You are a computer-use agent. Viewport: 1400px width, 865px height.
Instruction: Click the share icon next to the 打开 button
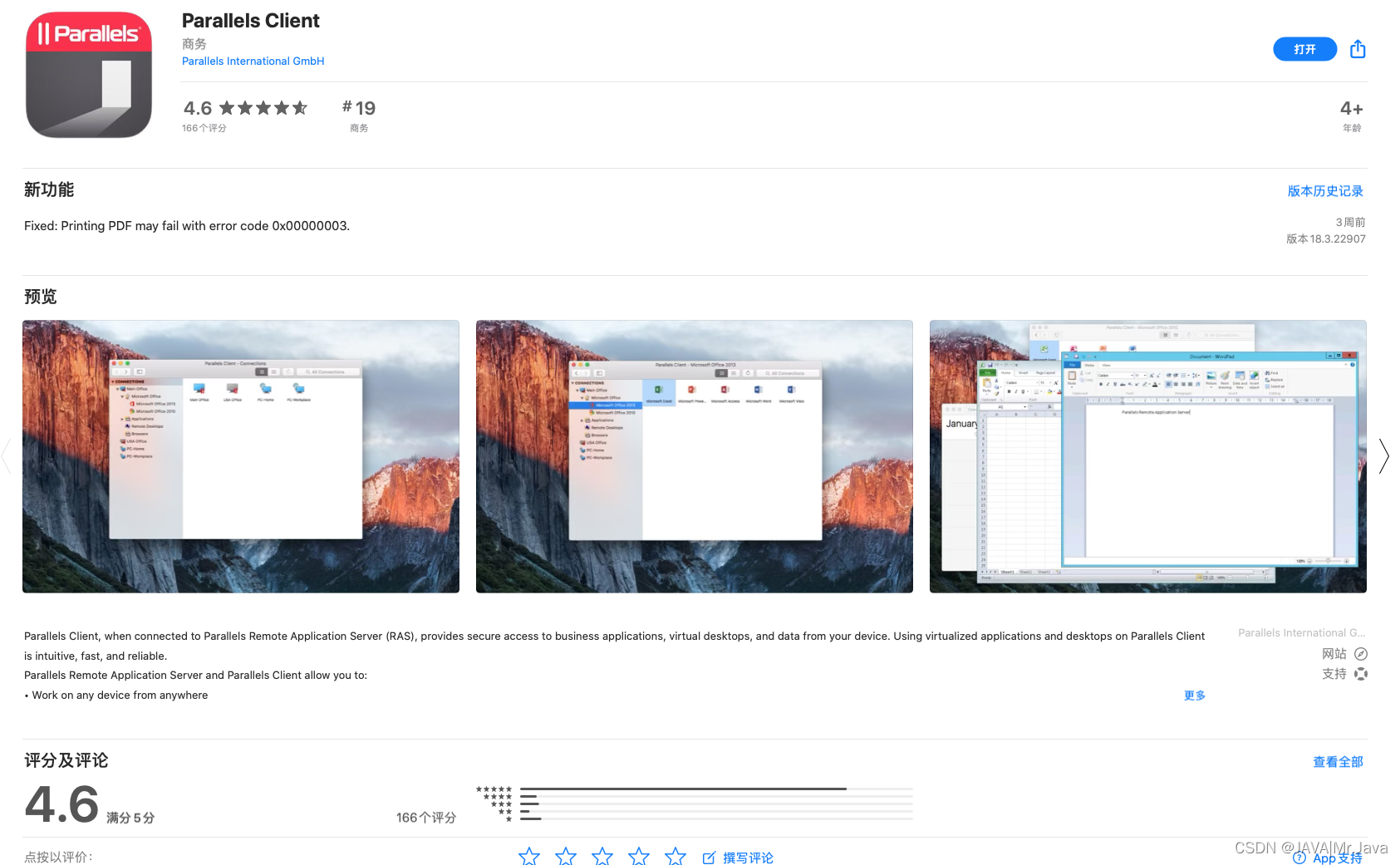[1358, 49]
